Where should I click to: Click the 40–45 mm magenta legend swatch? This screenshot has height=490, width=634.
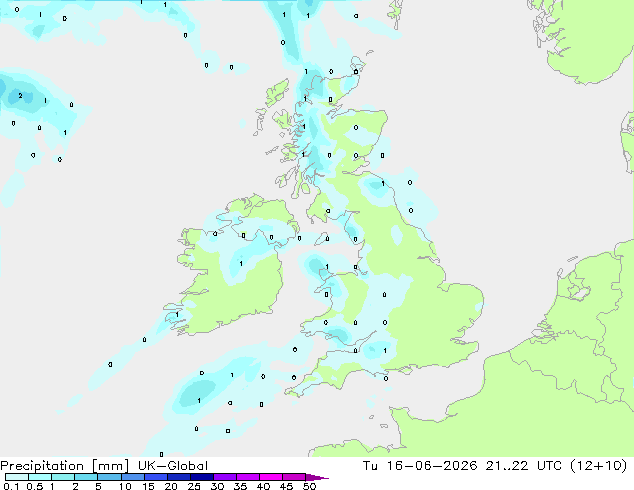coord(271,477)
